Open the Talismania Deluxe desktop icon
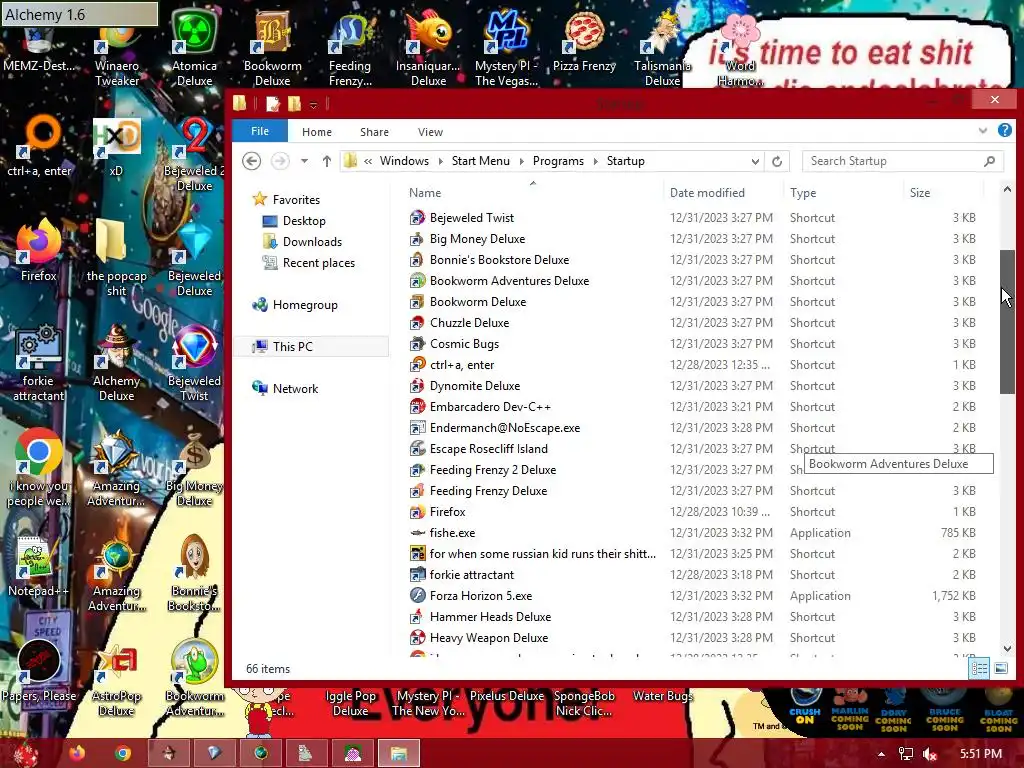 [662, 49]
